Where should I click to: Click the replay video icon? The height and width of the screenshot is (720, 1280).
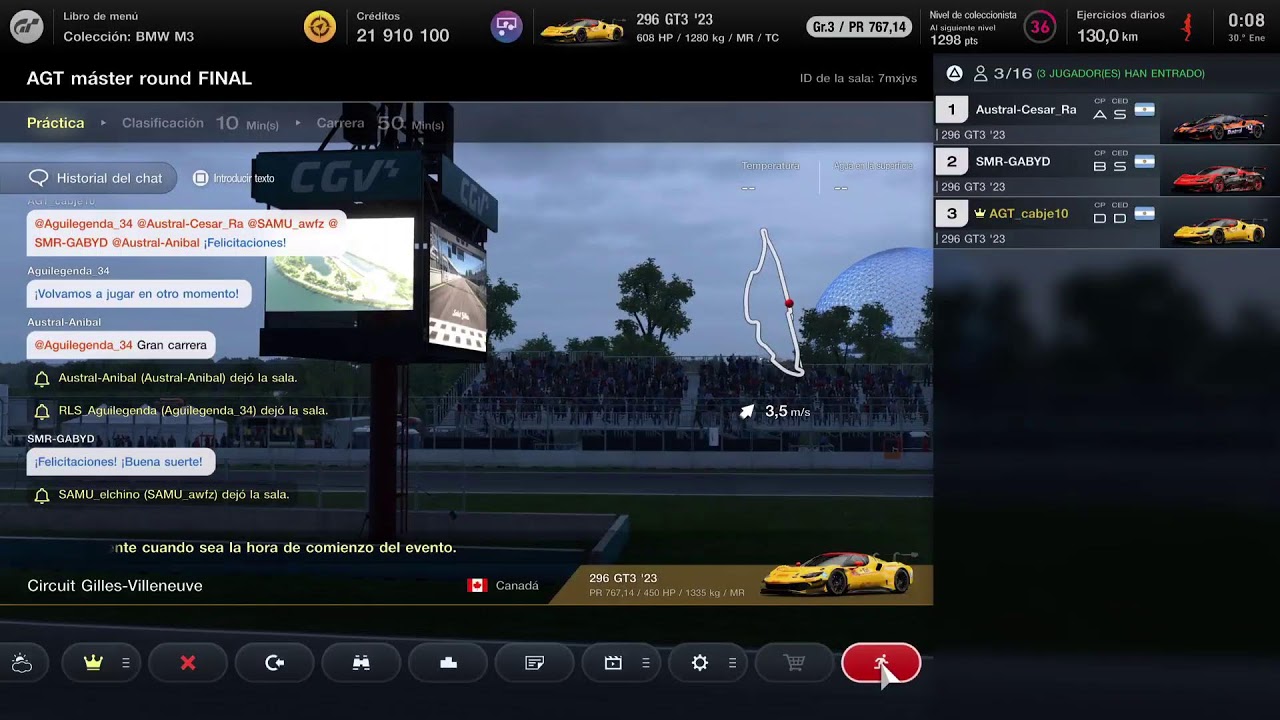(x=622, y=663)
